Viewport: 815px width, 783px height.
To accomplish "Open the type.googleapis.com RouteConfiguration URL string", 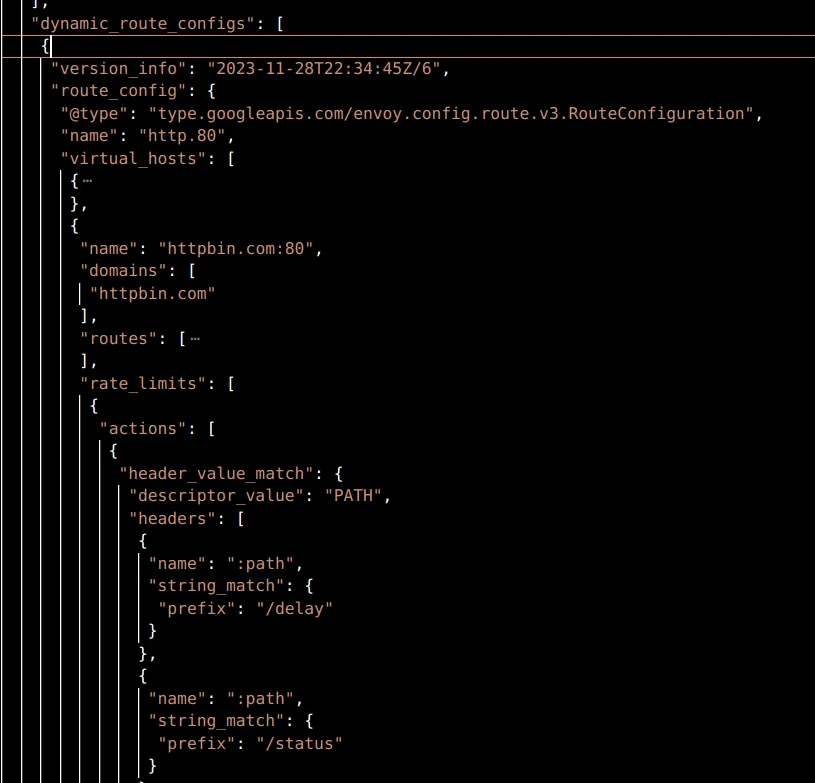I will 450,114.
